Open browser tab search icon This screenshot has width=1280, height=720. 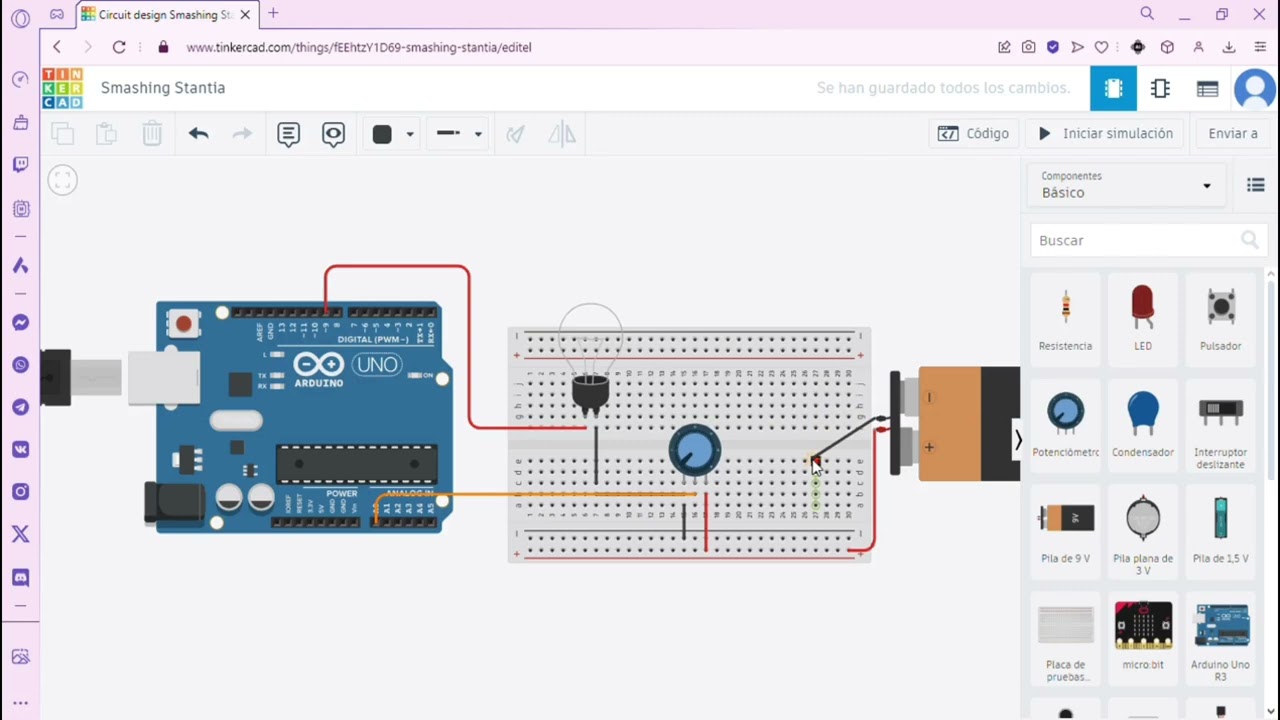1147,14
